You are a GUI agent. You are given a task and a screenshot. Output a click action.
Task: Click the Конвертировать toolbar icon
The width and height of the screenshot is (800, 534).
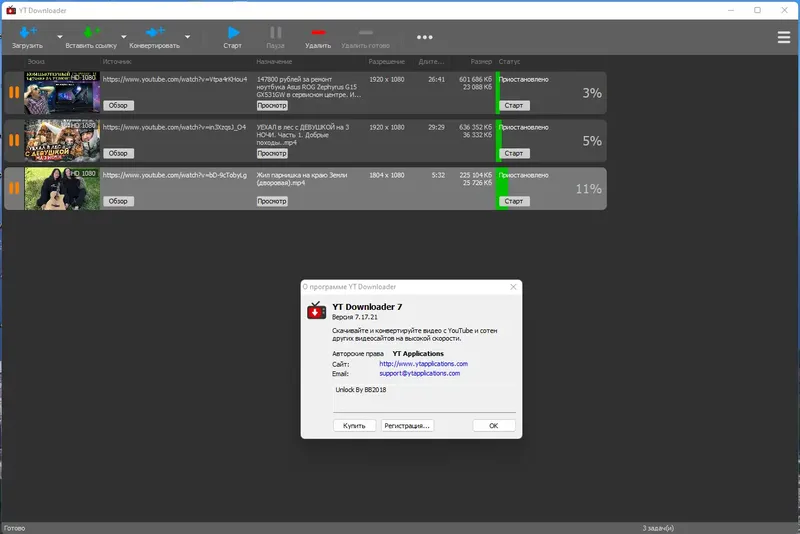click(155, 33)
